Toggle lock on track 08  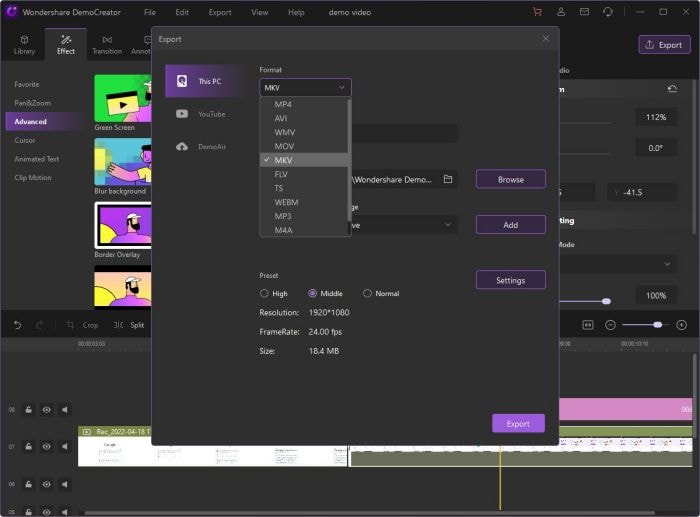pos(28,409)
